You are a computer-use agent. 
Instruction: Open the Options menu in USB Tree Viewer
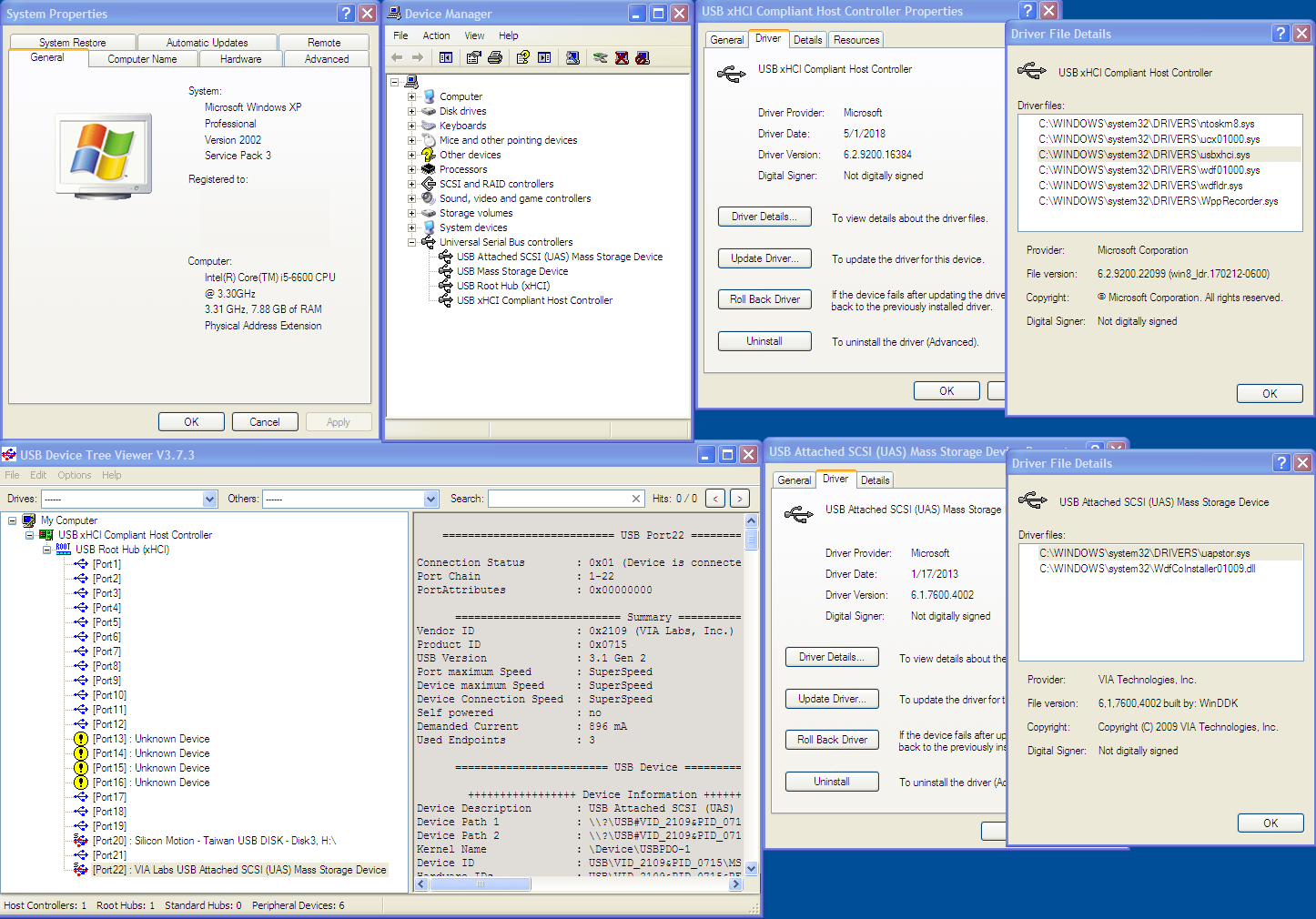click(75, 475)
